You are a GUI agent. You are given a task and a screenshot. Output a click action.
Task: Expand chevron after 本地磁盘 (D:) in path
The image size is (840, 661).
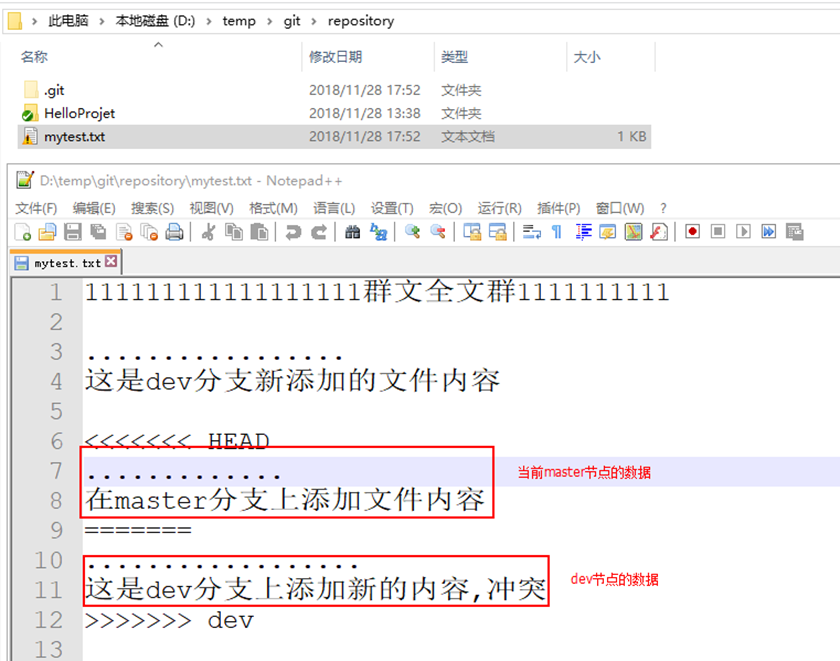[209, 21]
